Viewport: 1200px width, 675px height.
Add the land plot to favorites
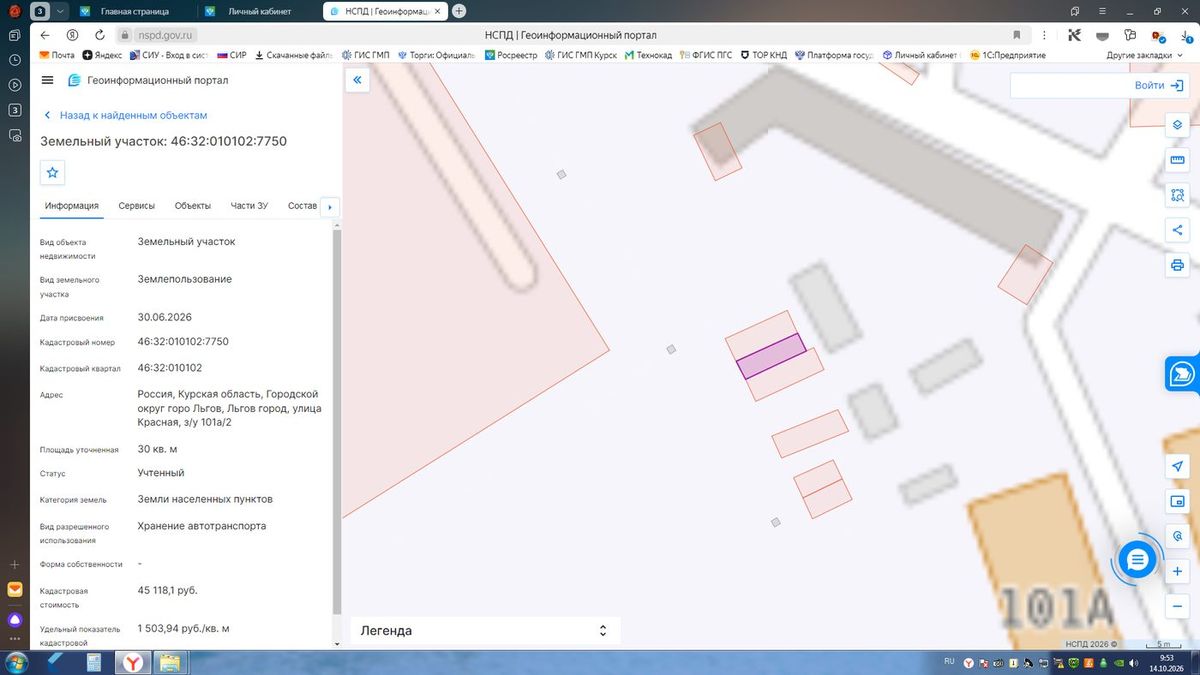(x=53, y=172)
